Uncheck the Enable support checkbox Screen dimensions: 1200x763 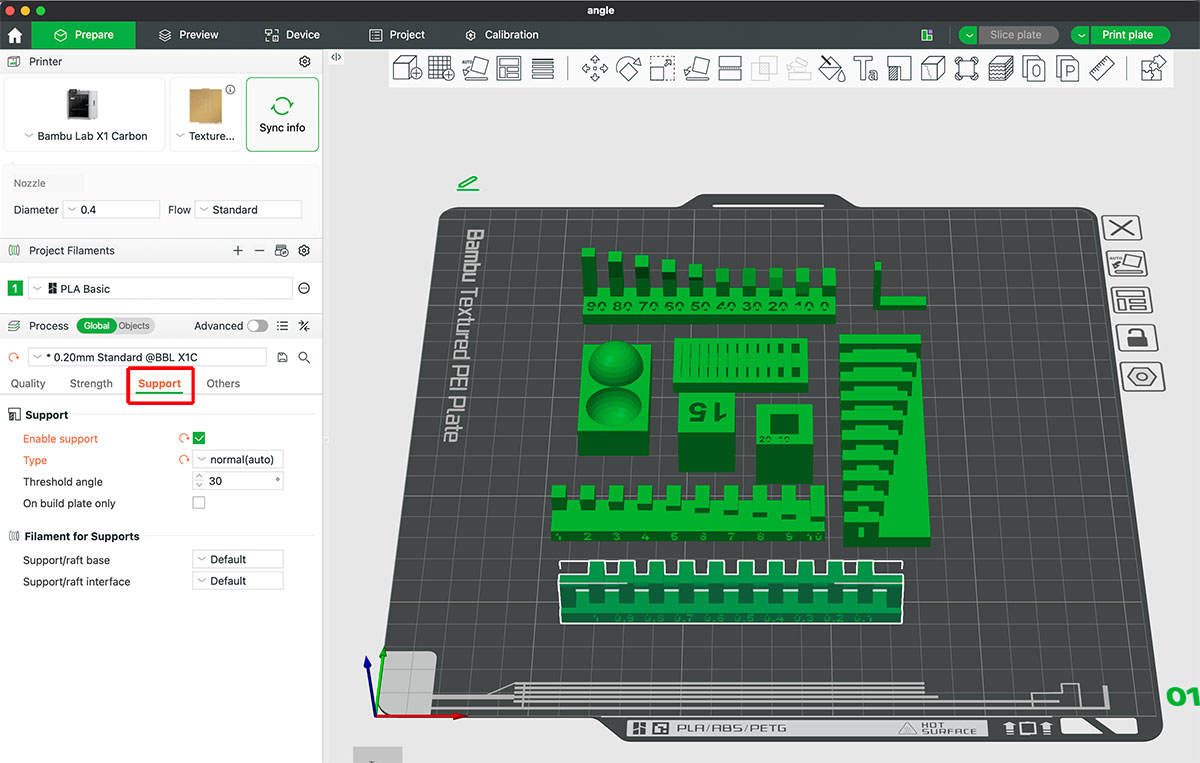pos(199,438)
